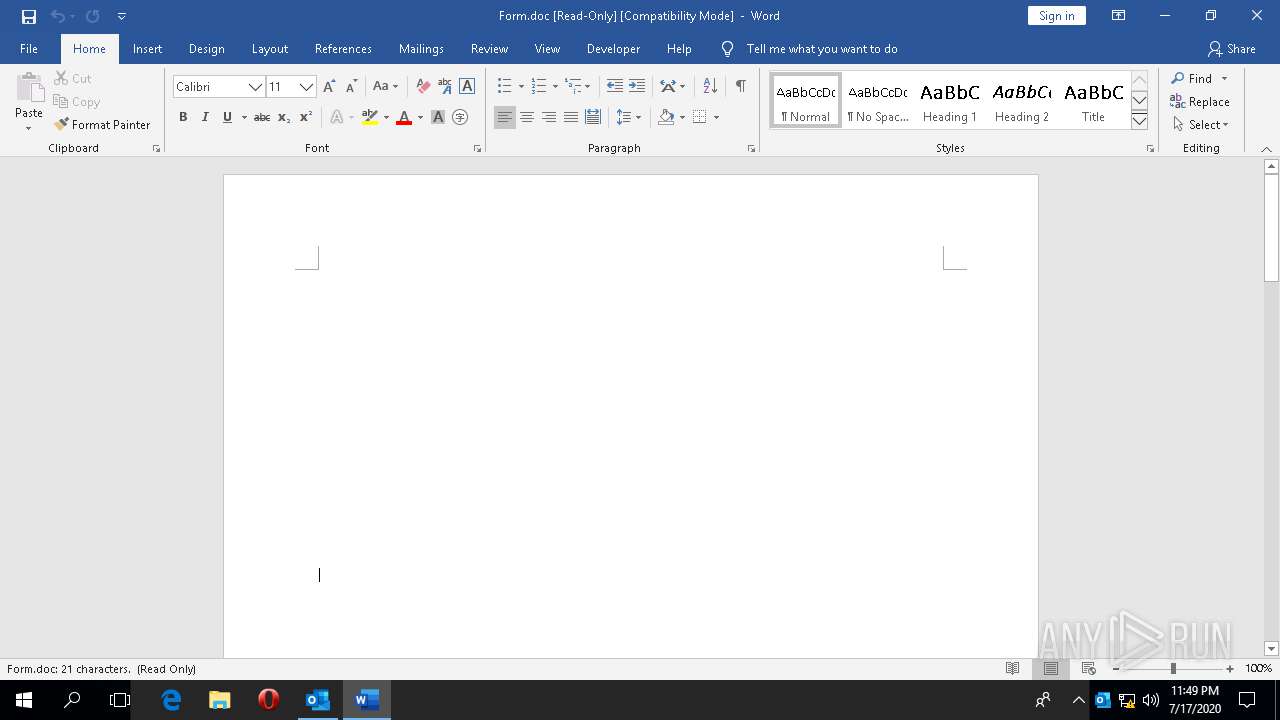
Task: Open Task View on the taskbar
Action: (x=120, y=700)
